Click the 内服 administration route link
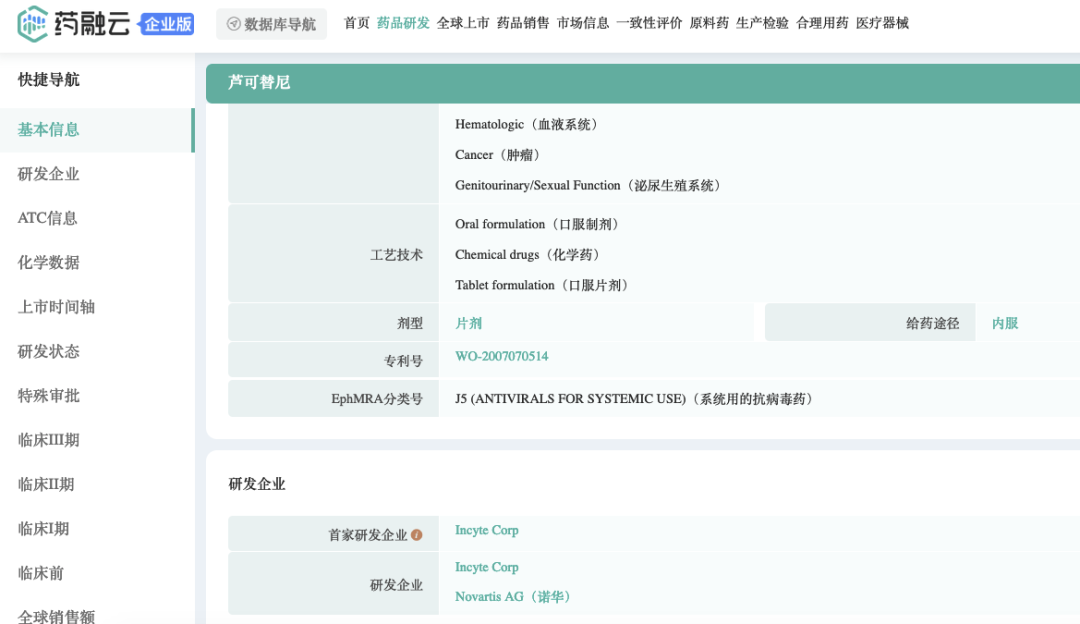1080x624 pixels. coord(1005,324)
